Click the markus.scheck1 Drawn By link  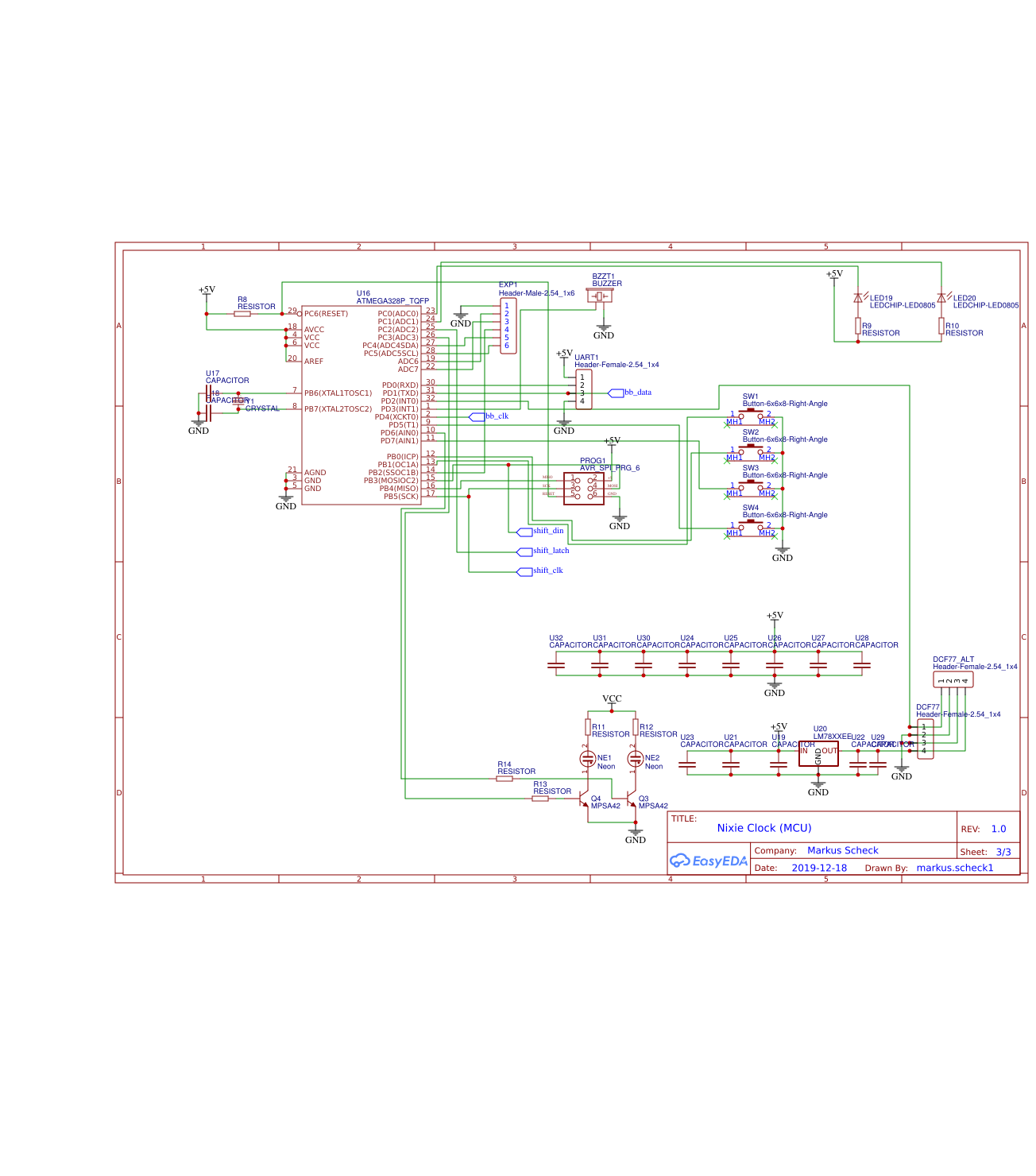tap(954, 868)
